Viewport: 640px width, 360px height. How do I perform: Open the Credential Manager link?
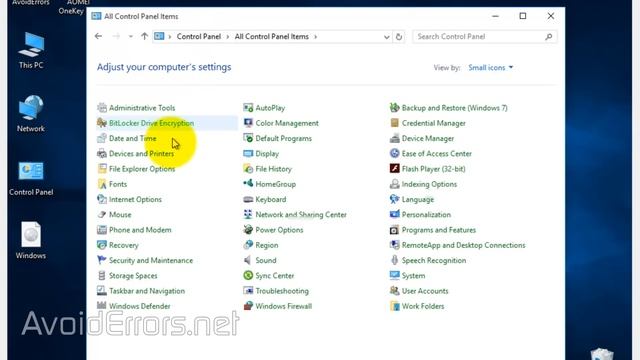(x=433, y=123)
